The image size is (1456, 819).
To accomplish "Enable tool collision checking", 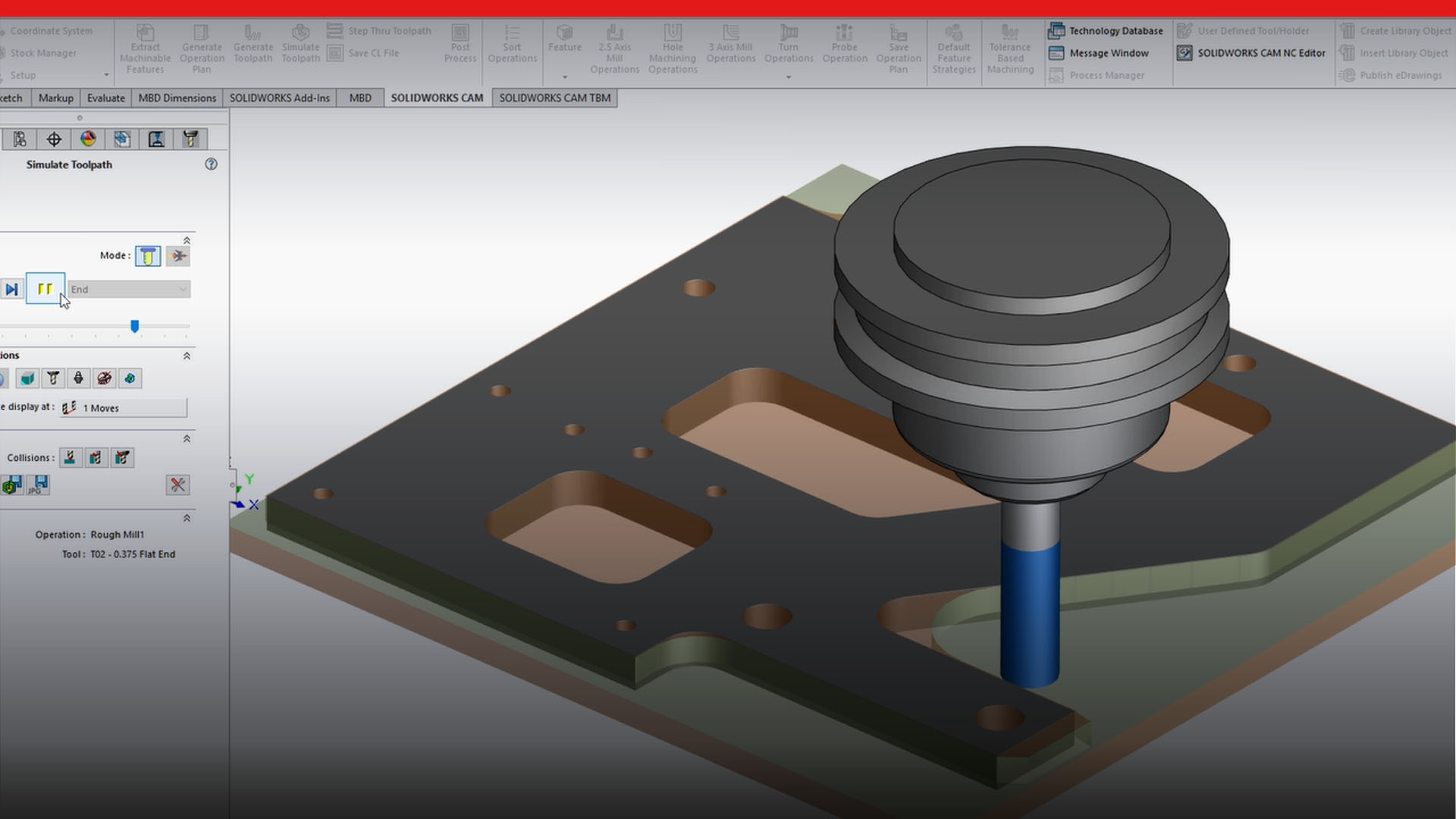I will (x=70, y=457).
